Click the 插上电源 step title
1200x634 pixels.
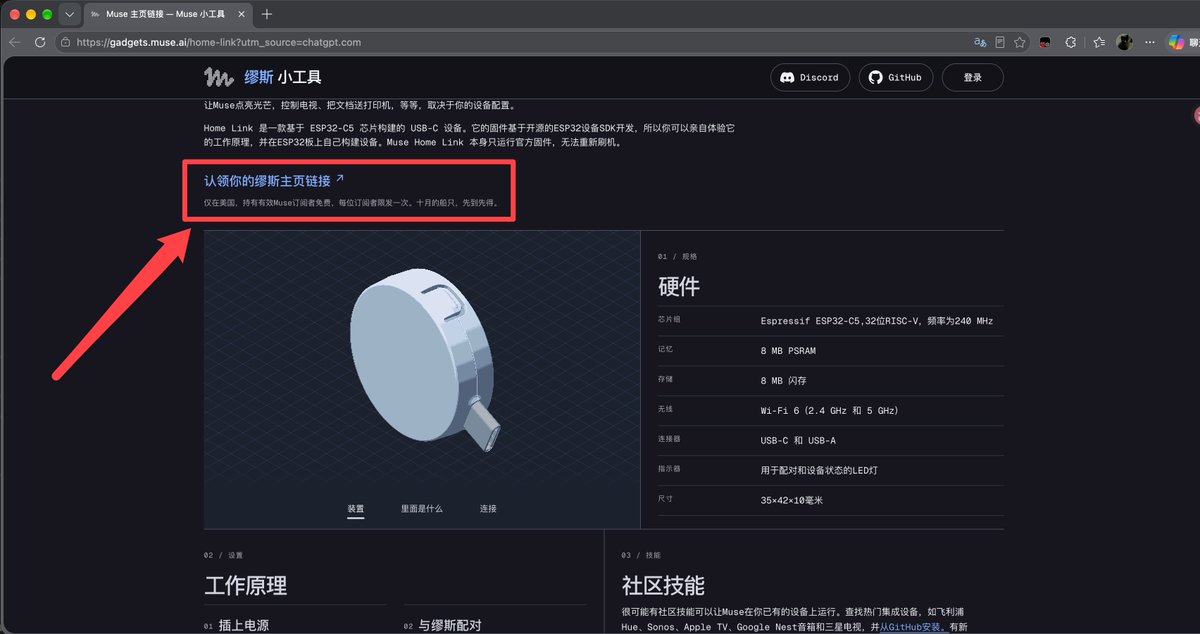(x=244, y=626)
